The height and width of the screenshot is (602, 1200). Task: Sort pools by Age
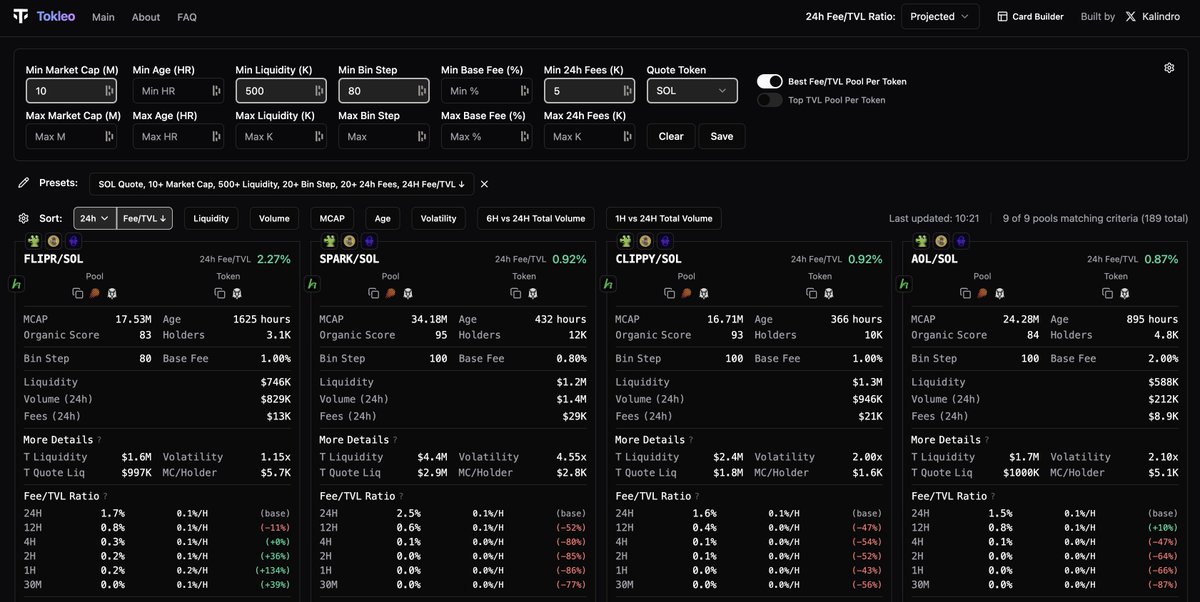(x=383, y=218)
